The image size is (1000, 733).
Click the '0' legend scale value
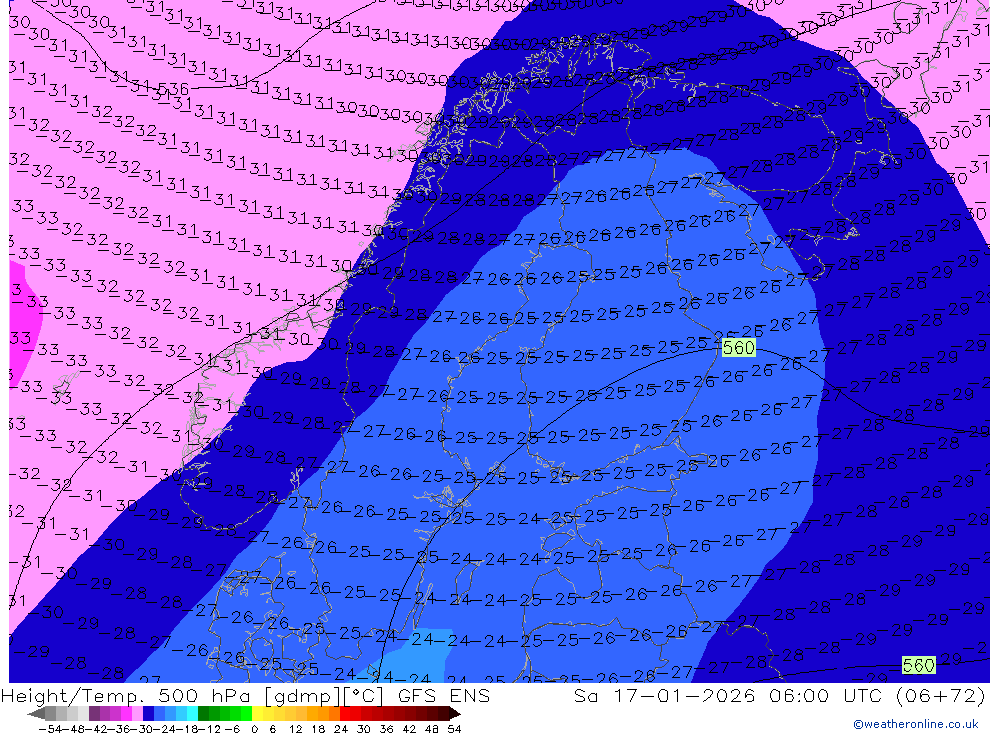tap(254, 729)
